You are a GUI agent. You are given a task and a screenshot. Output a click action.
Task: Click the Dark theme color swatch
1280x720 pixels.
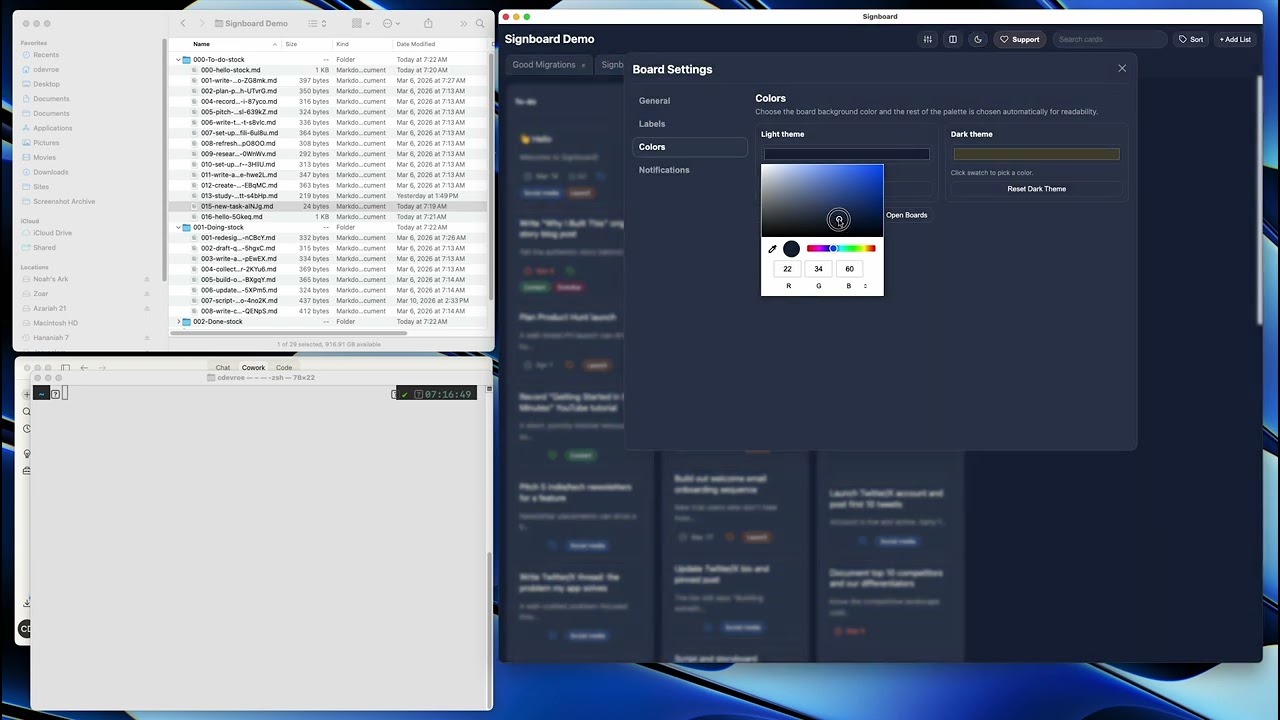click(x=1036, y=154)
